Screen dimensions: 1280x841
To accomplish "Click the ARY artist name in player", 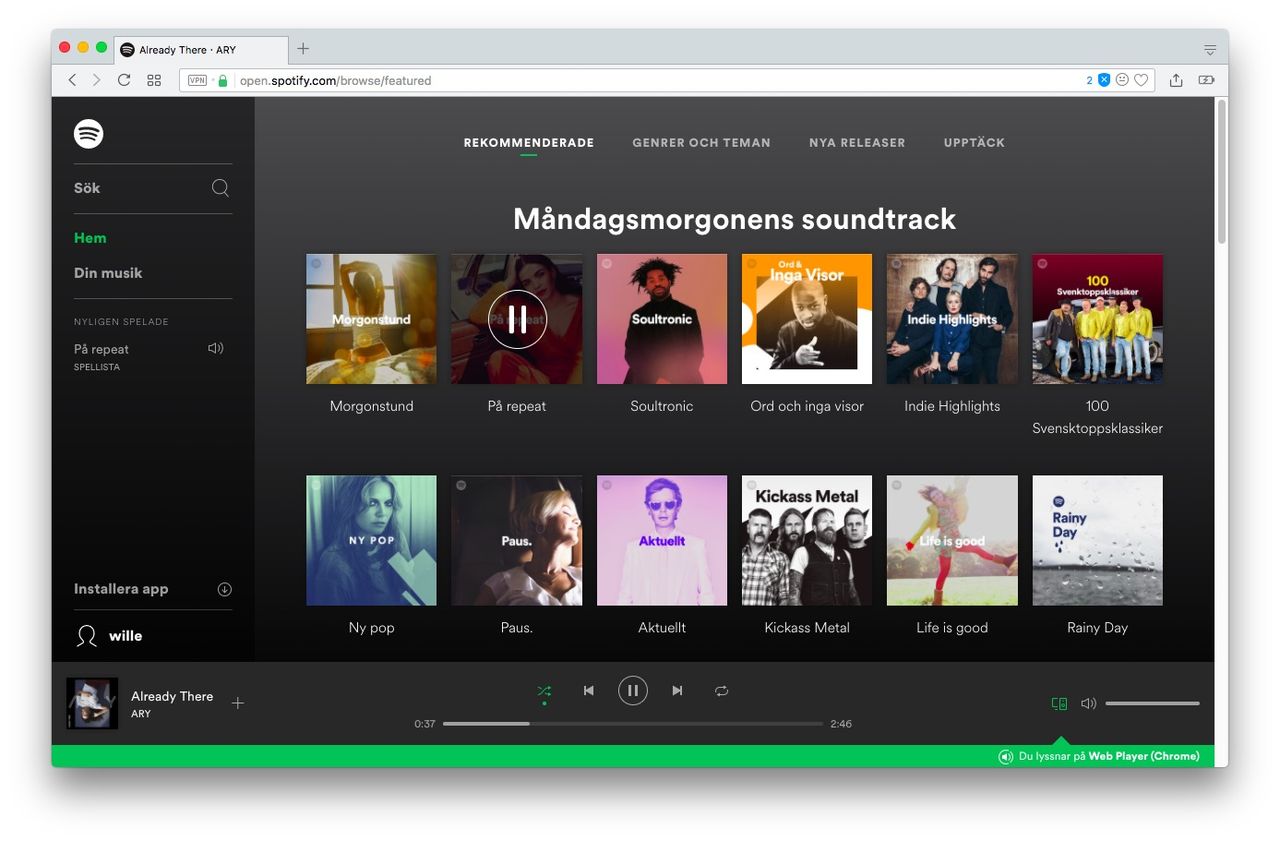I will click(x=141, y=714).
